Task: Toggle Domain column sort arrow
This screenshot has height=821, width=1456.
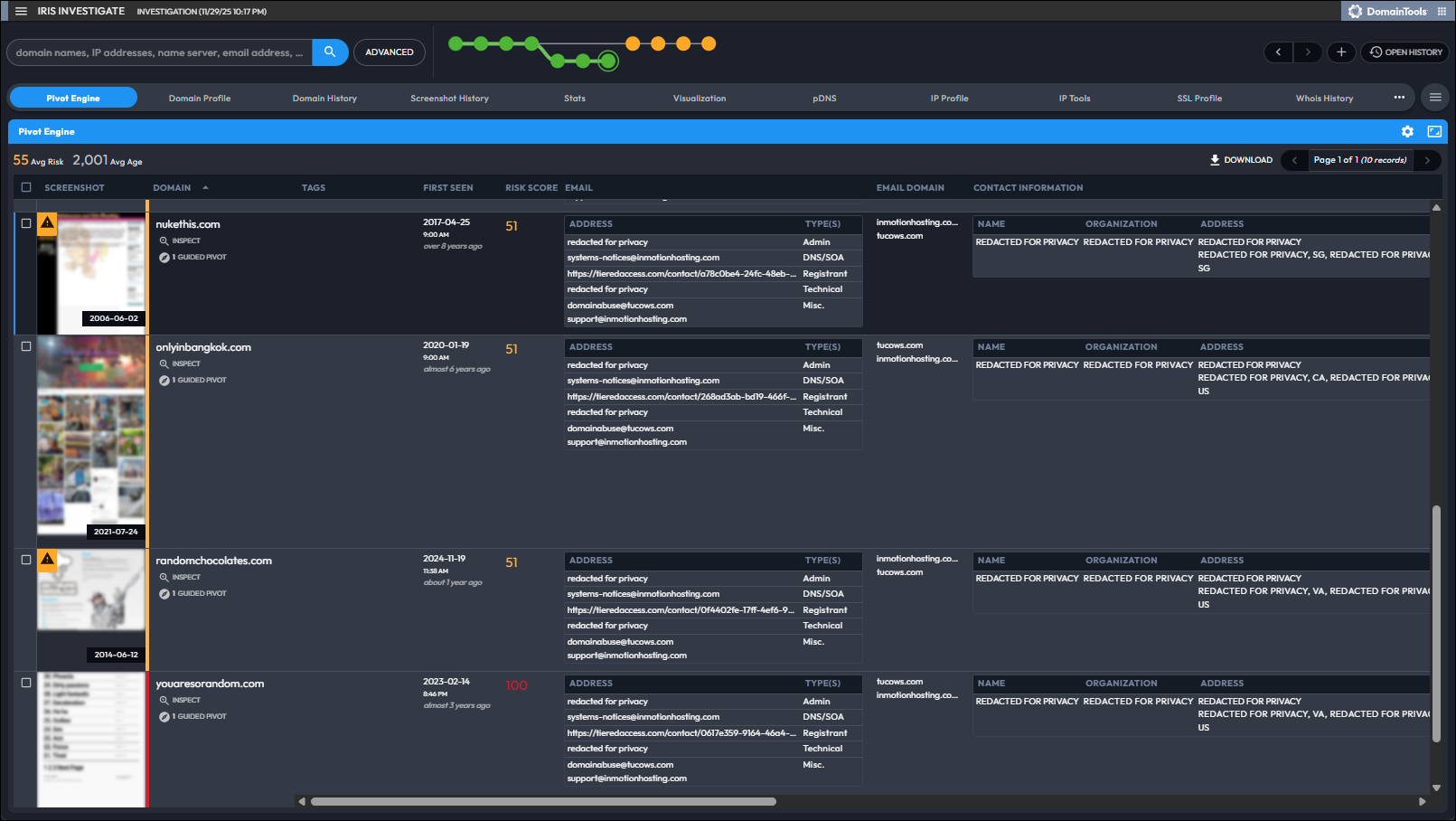Action: [205, 187]
